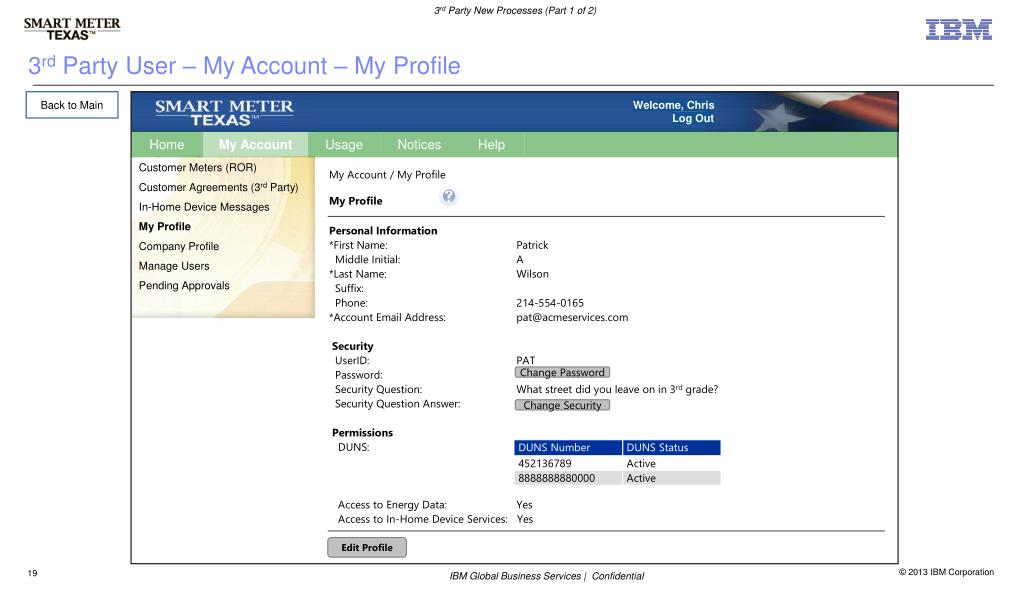
Task: Click the Yes value for In-Home Device Services
Action: point(525,520)
